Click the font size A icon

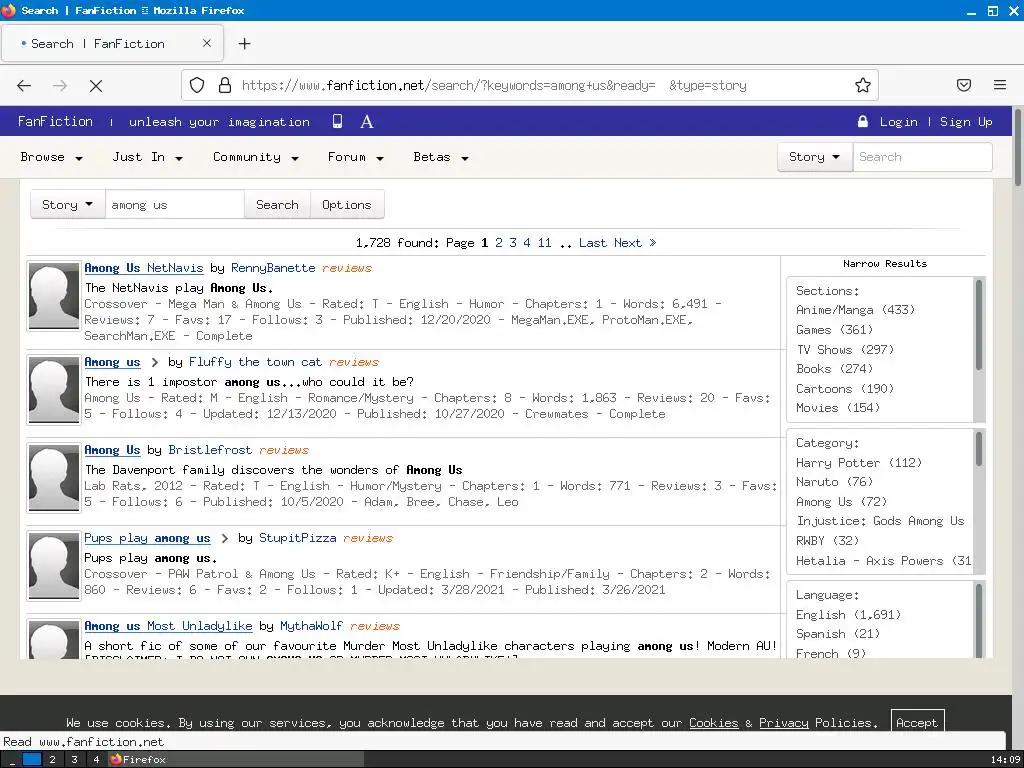coord(367,121)
